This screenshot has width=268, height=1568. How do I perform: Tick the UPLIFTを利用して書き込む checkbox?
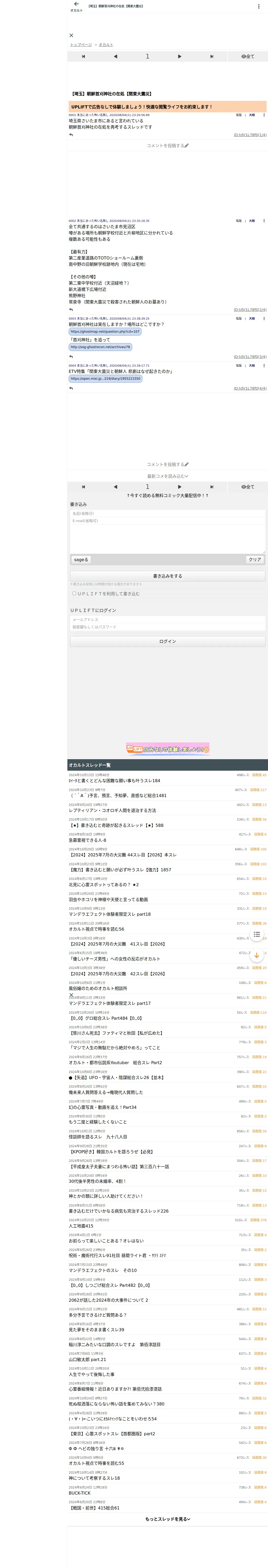coord(74,593)
